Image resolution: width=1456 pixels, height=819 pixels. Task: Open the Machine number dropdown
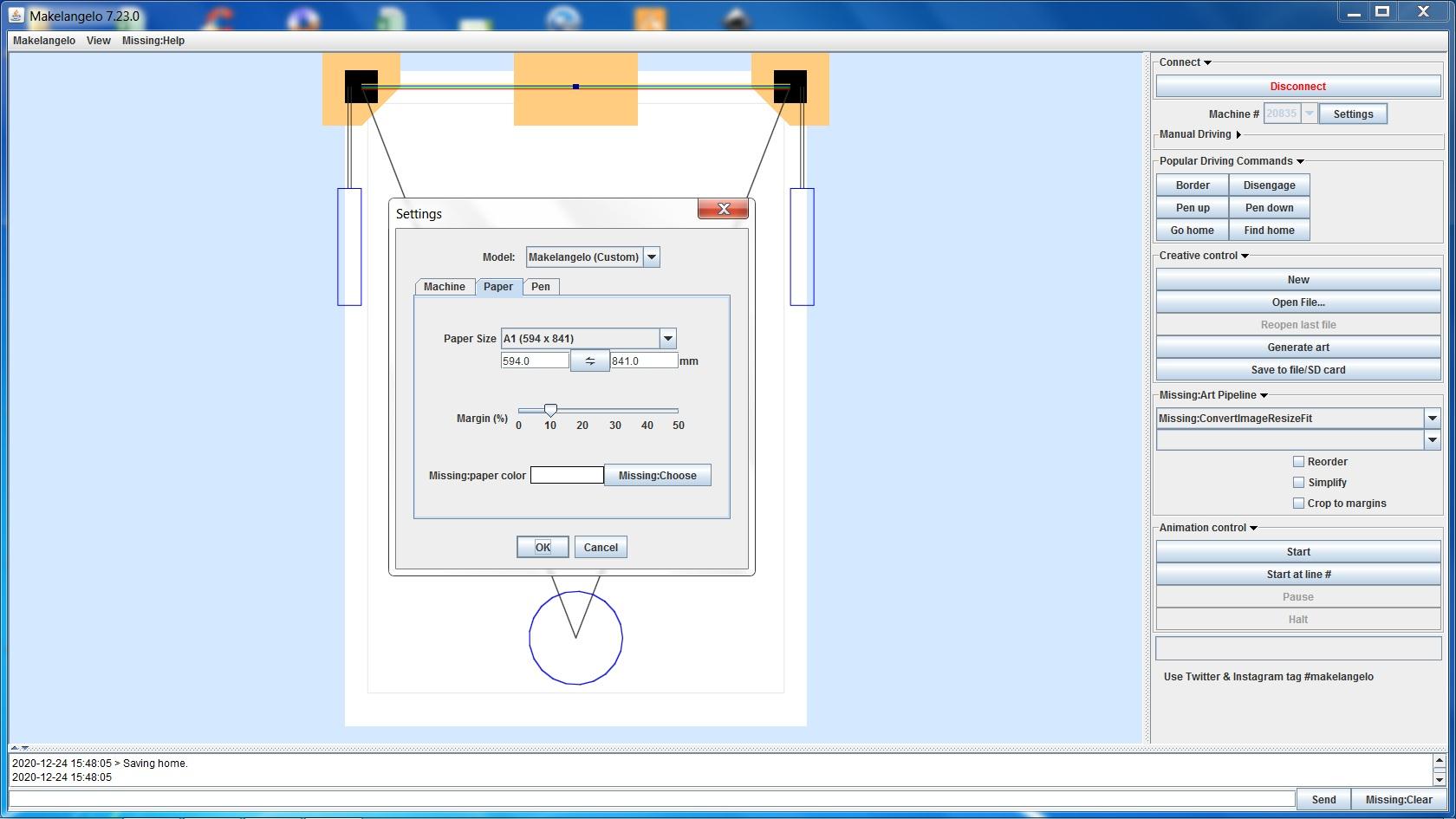(1309, 114)
